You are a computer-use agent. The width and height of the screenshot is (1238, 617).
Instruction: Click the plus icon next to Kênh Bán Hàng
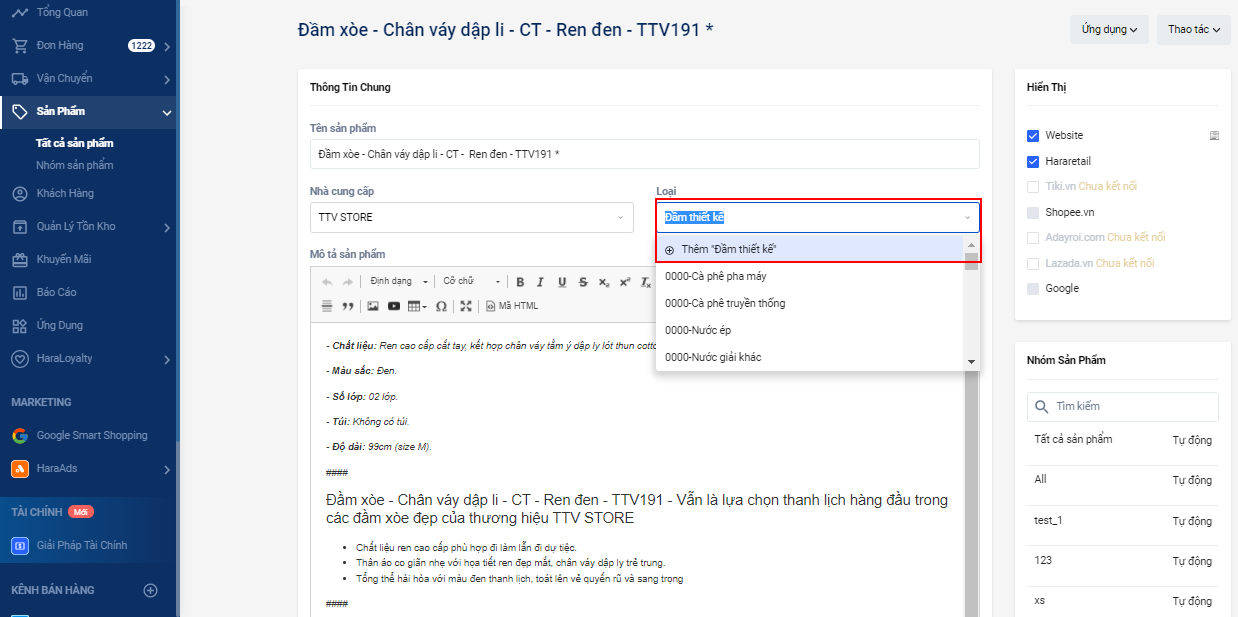coord(151,590)
